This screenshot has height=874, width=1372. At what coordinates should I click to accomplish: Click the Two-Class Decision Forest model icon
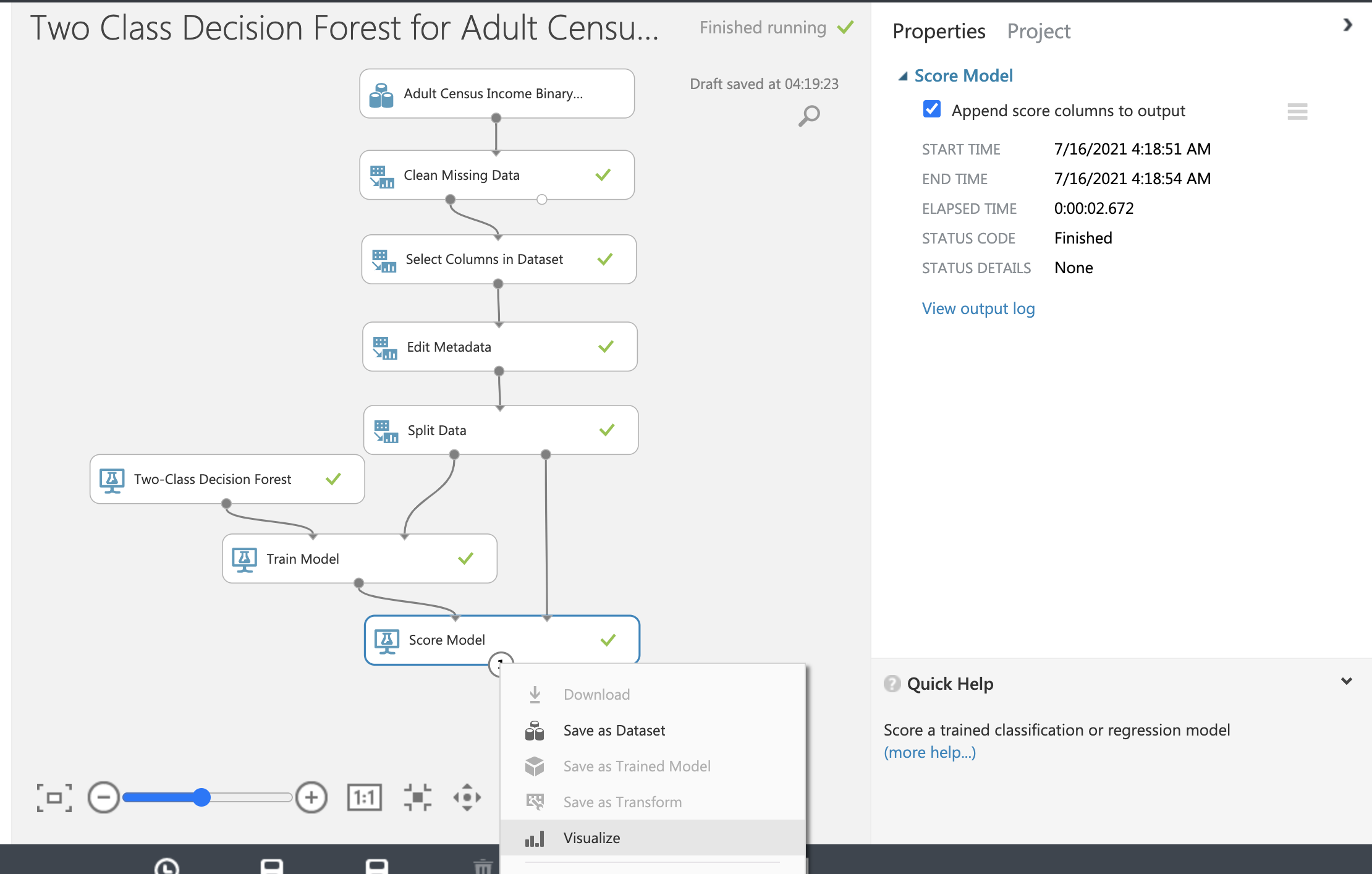pos(113,479)
